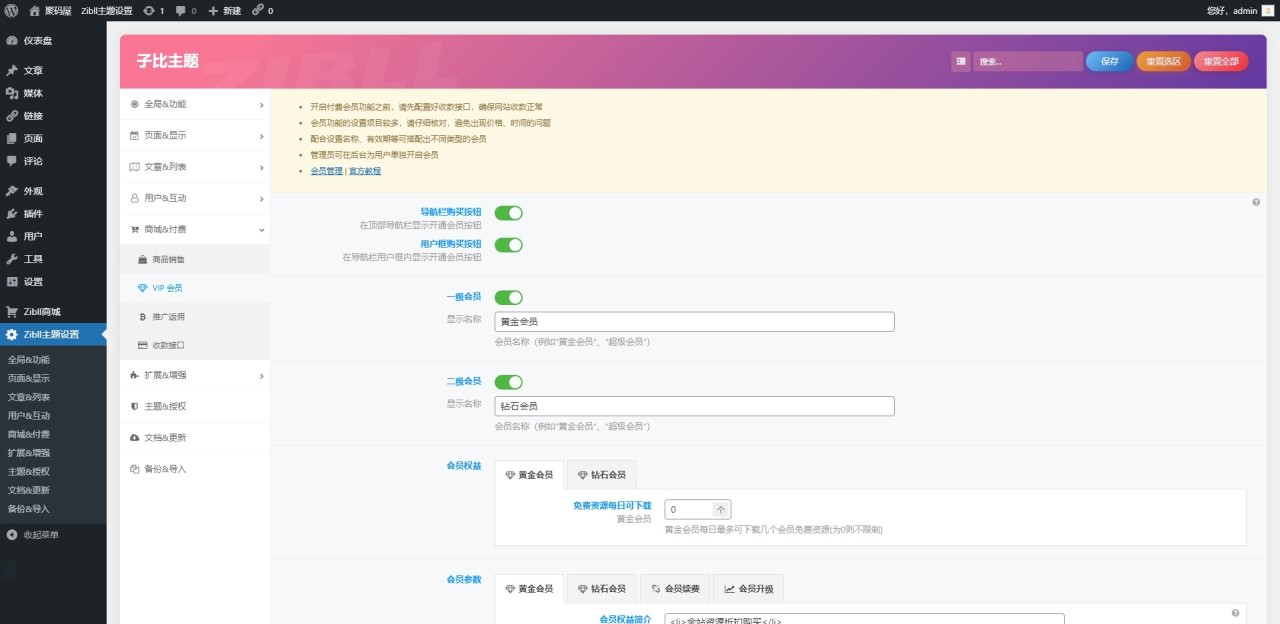Switch to 会员升级 tab
The image size is (1280, 624).
pos(749,589)
